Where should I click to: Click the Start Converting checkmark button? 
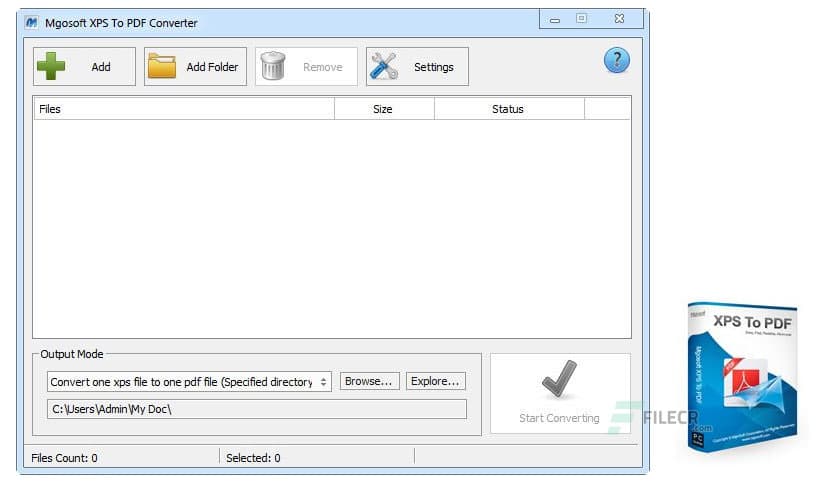pos(560,393)
